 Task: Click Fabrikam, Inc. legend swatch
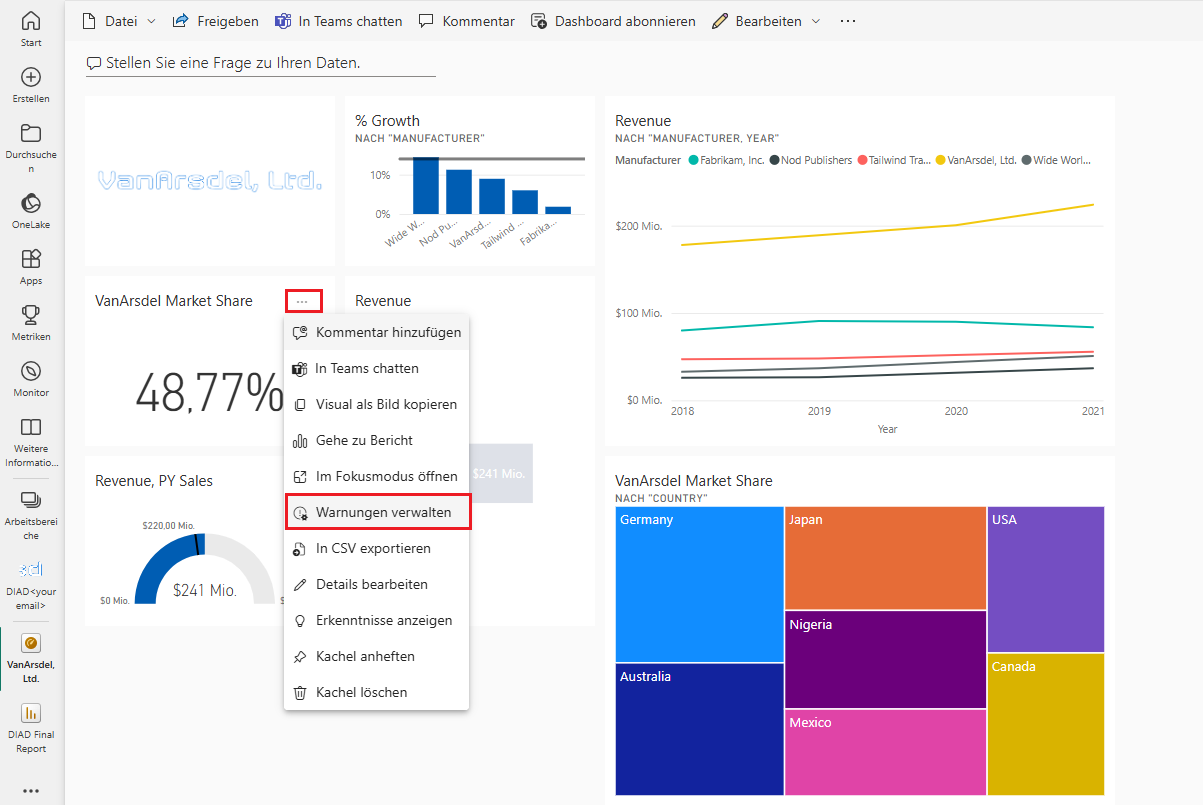point(695,160)
